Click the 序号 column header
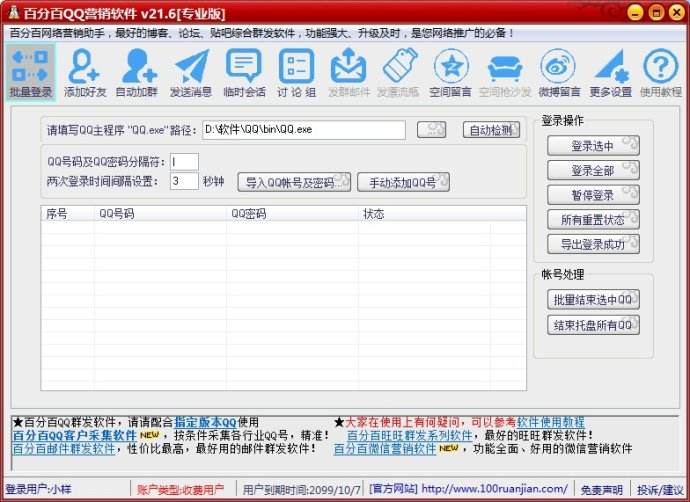Screen dimensions: 690x502 [x=68, y=214]
